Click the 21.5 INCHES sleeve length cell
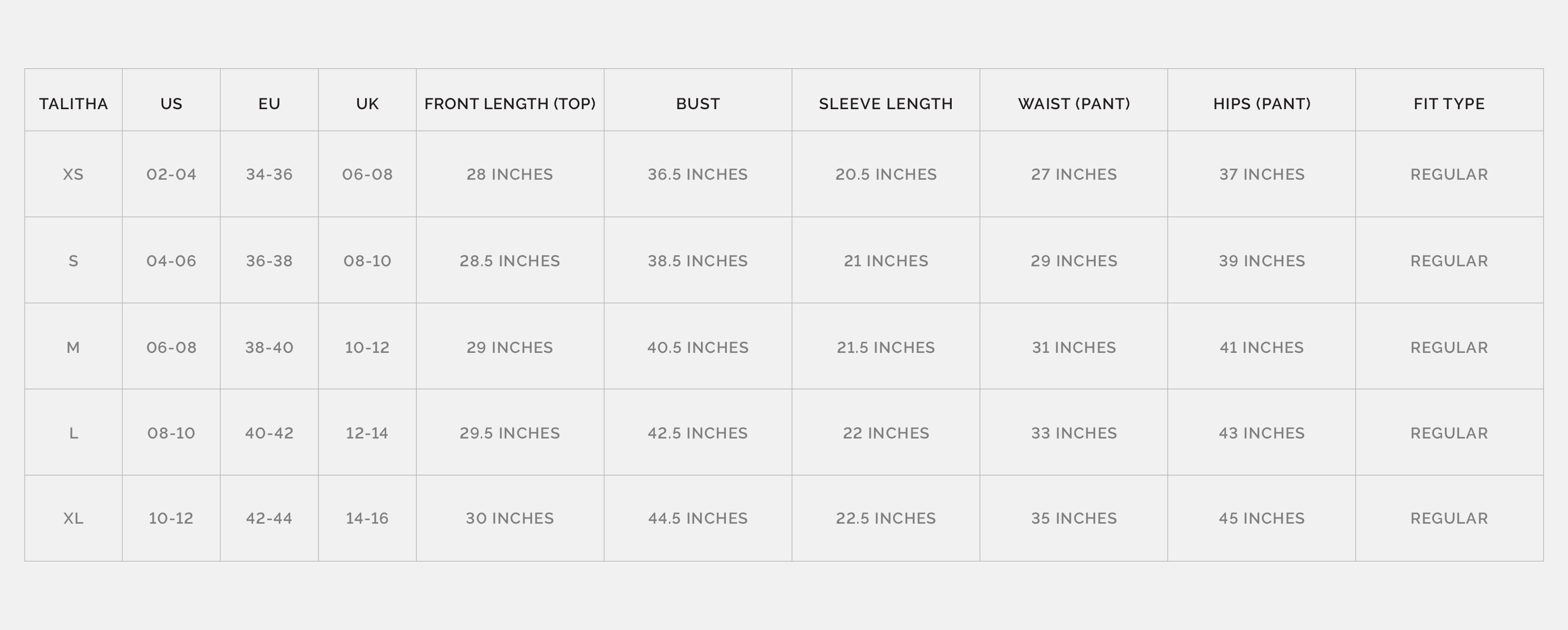 pyautogui.click(x=885, y=348)
